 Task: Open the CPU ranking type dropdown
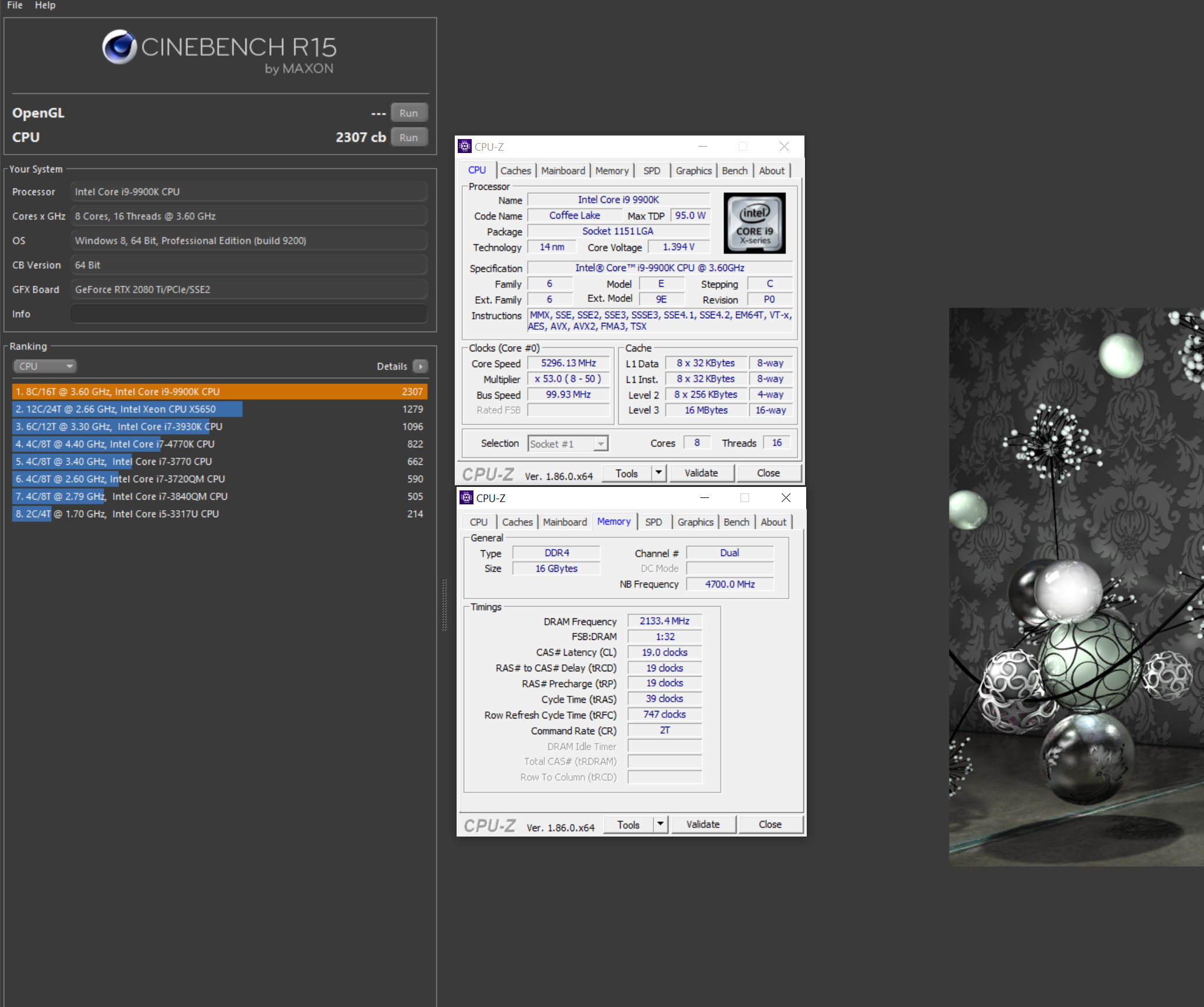(x=45, y=366)
